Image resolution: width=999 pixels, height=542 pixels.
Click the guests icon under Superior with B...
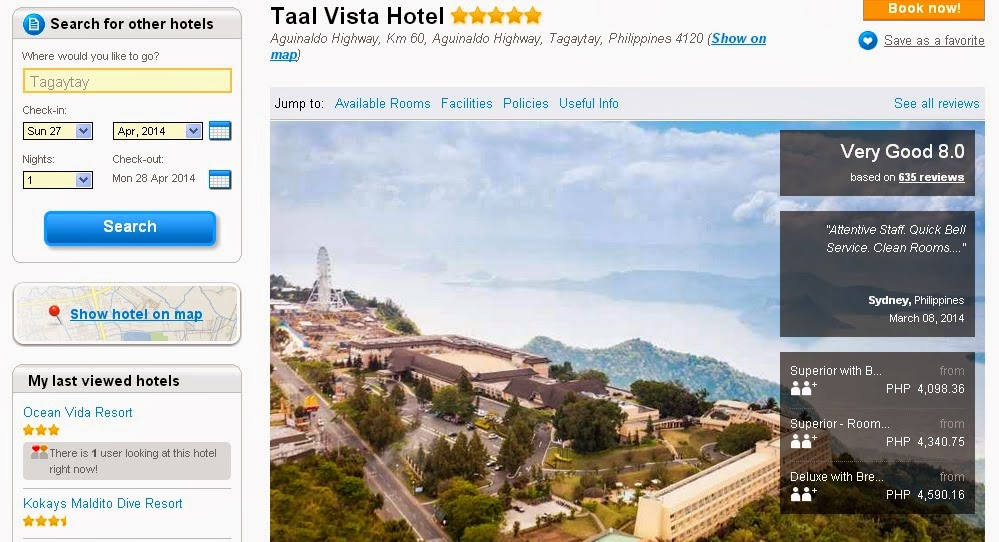[803, 388]
